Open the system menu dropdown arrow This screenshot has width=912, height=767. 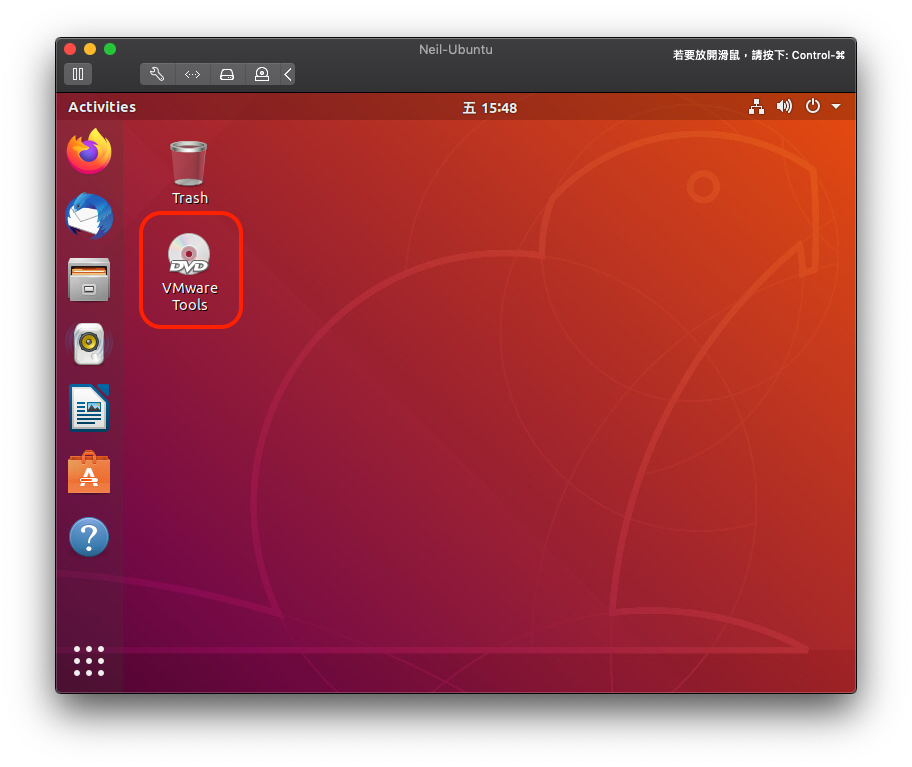tap(836, 106)
